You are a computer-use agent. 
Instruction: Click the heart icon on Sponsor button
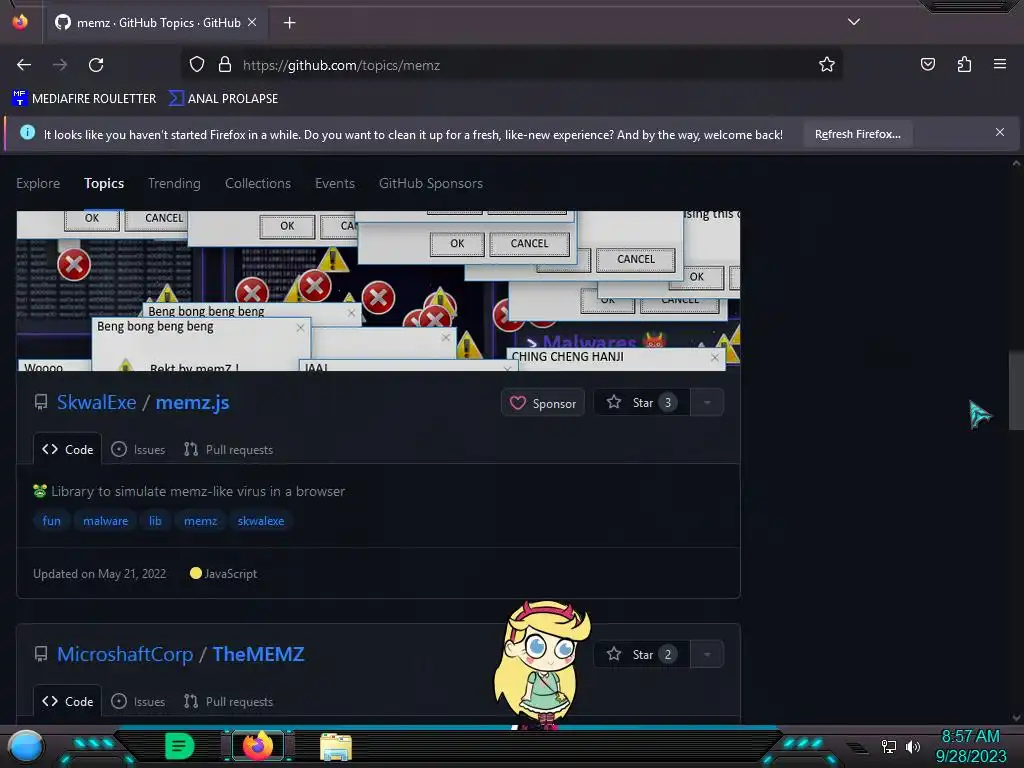pos(517,403)
